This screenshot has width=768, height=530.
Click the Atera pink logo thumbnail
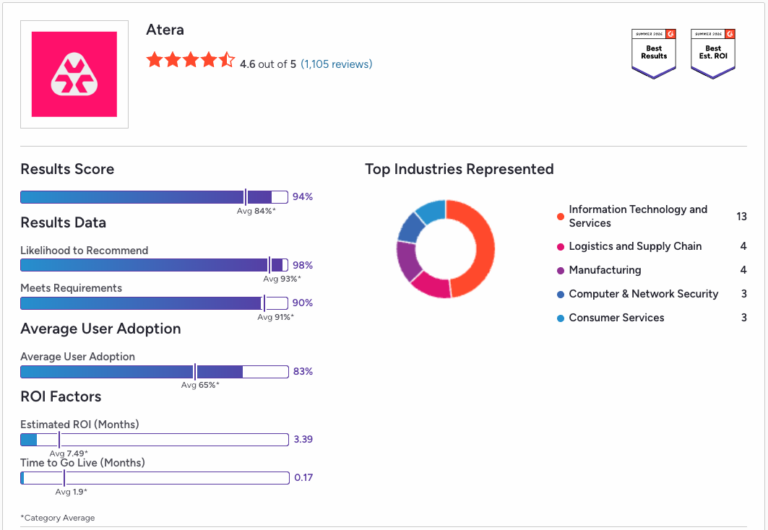point(74,74)
